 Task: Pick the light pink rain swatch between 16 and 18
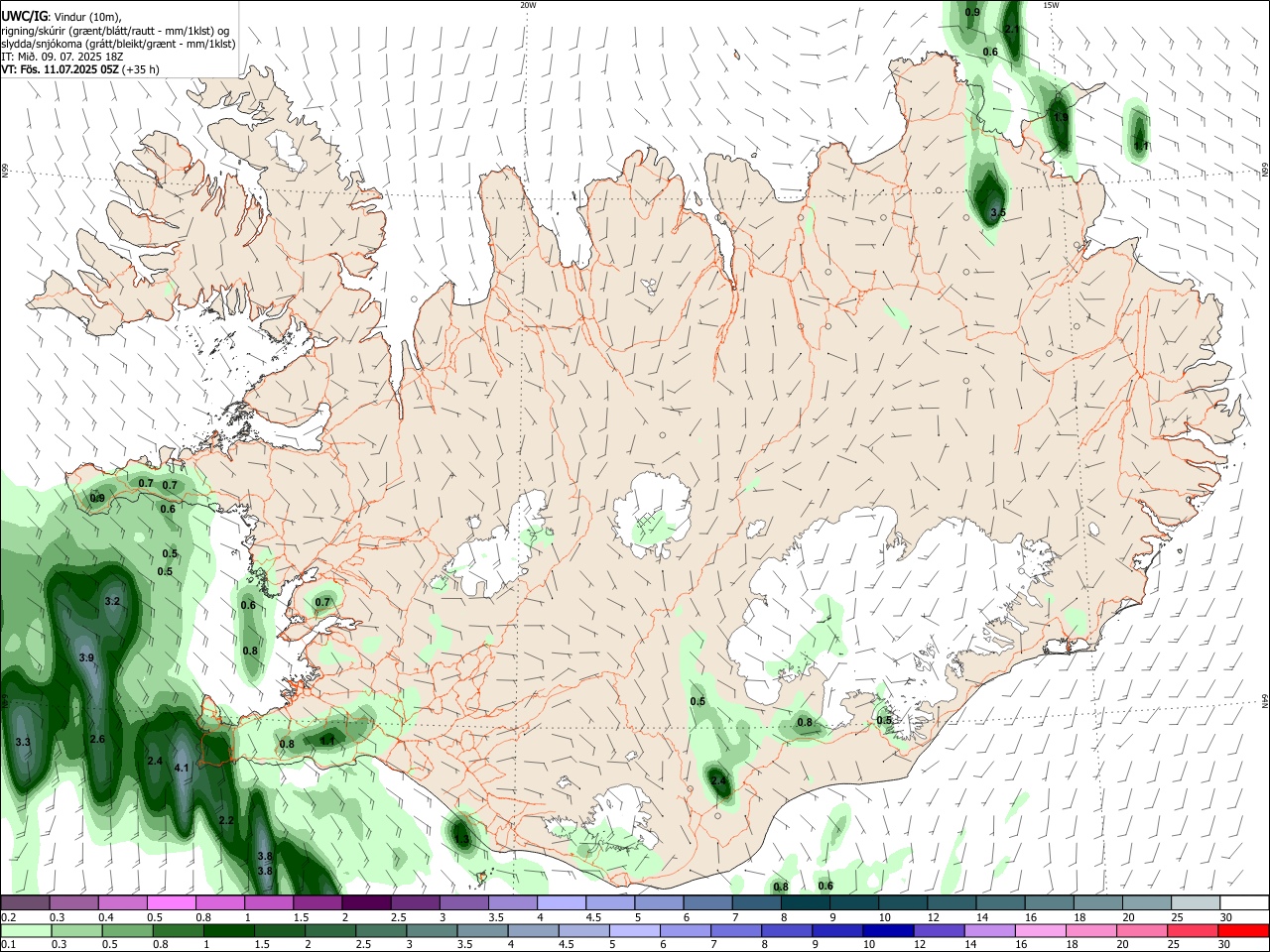[1040, 930]
